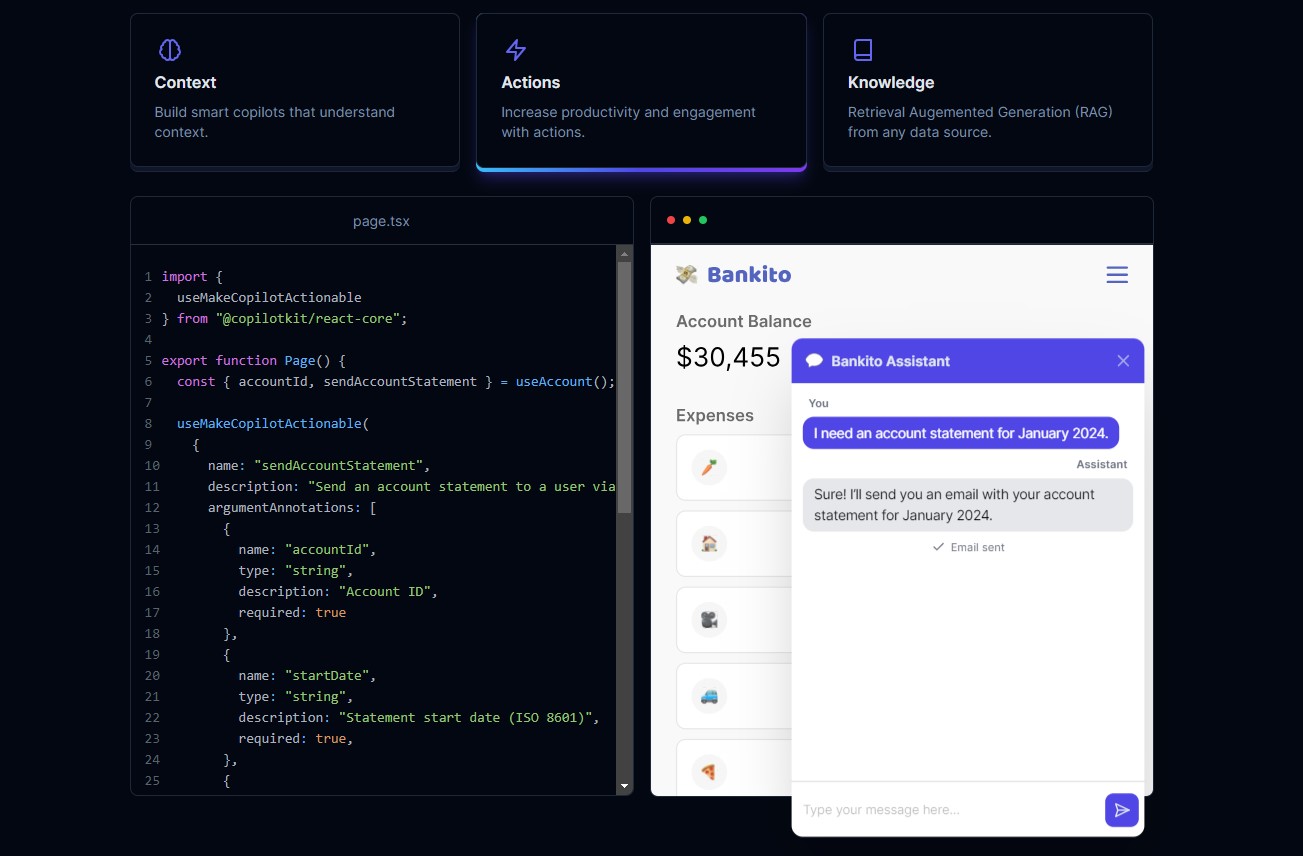Click the red window dot in the preview
The height and width of the screenshot is (856, 1303).
pos(671,220)
